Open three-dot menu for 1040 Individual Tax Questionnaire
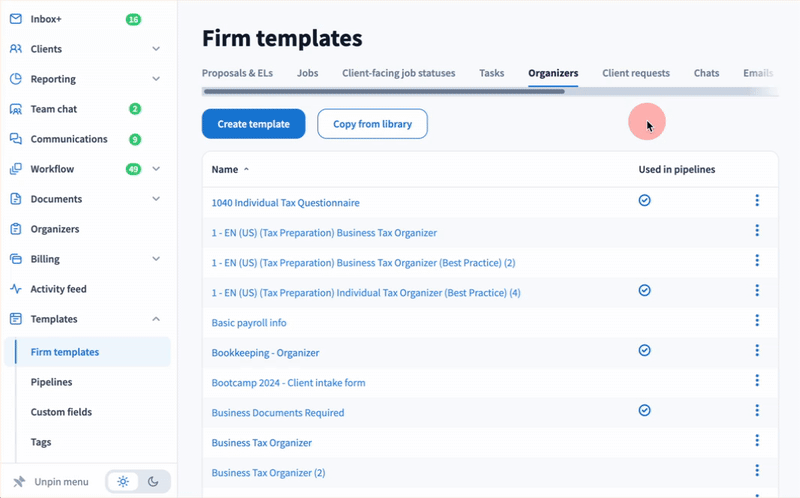Image resolution: width=800 pixels, height=498 pixels. (757, 201)
